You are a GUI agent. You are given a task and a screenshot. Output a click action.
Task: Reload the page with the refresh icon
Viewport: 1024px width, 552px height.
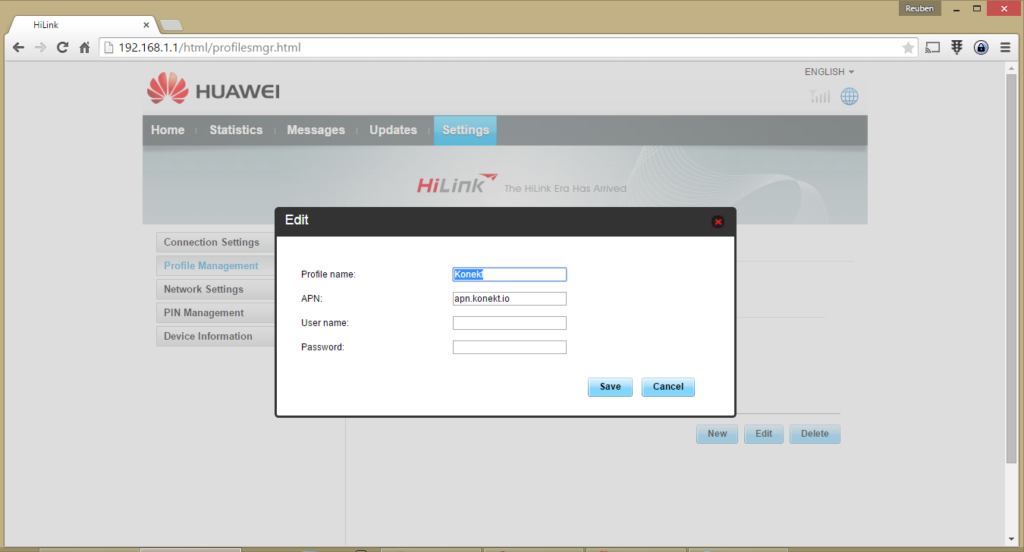pos(62,47)
